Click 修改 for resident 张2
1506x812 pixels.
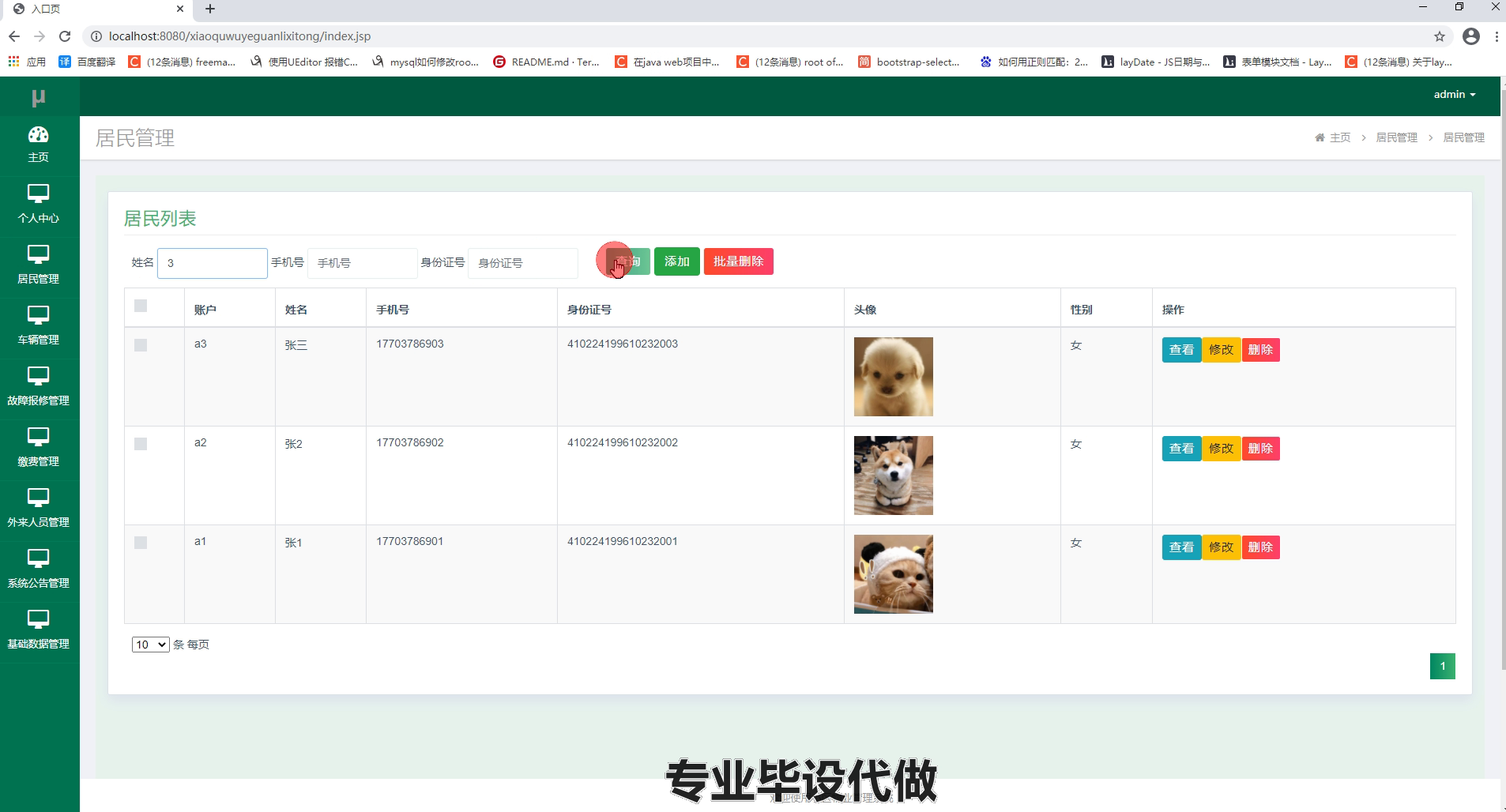tap(1221, 449)
